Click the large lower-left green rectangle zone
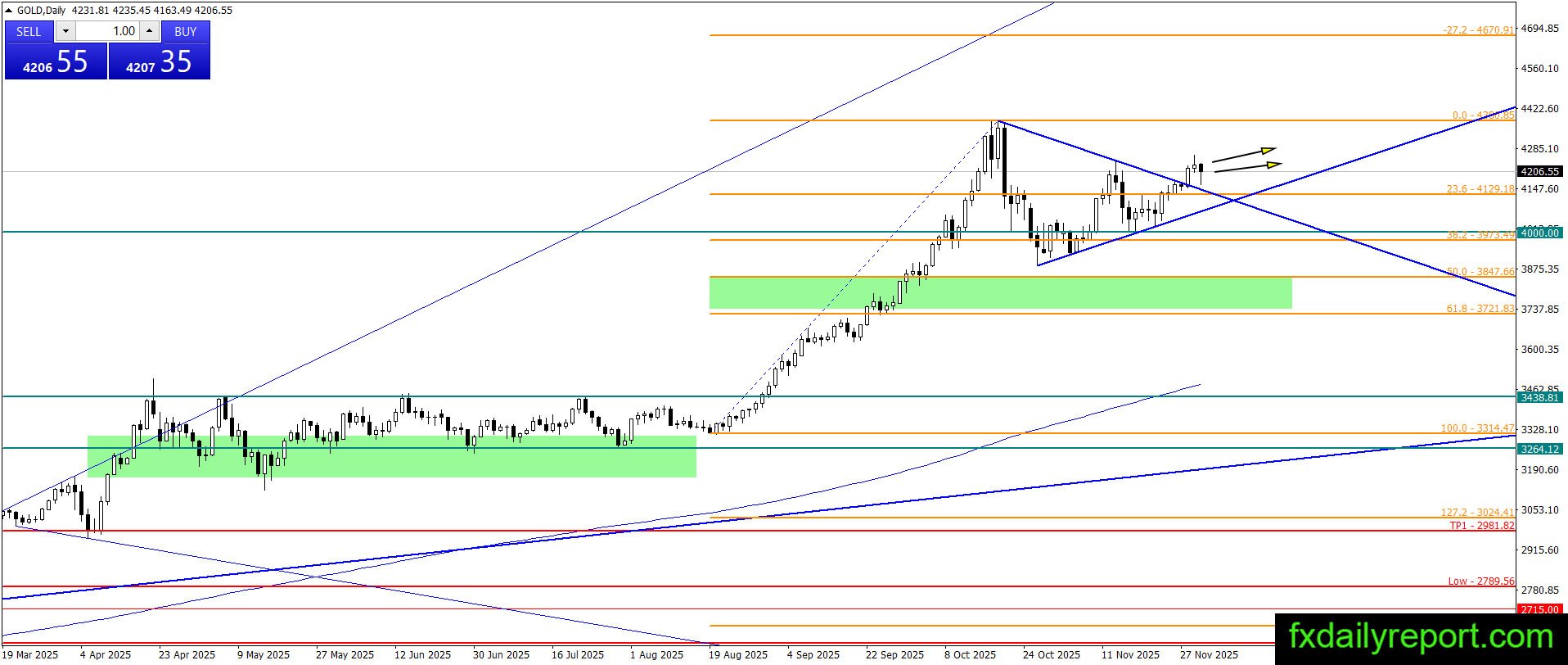 tap(391, 456)
